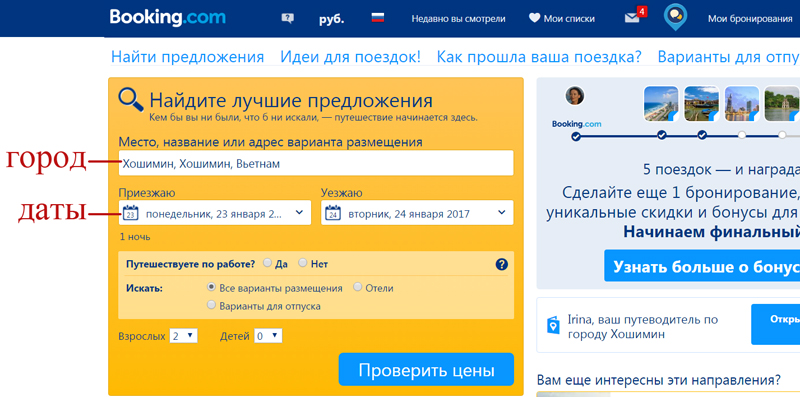Select Да for travelling for work
The height and width of the screenshot is (397, 800).
[267, 263]
